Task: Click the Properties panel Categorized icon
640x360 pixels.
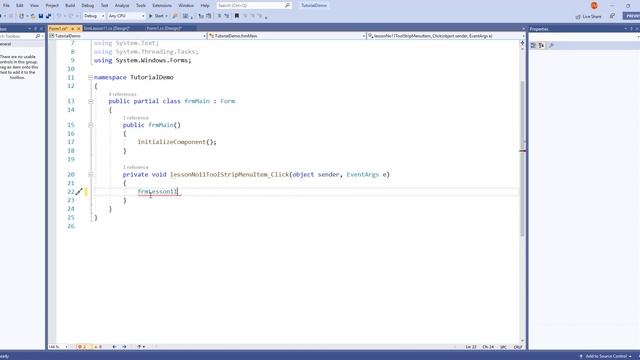Action: 533,45
